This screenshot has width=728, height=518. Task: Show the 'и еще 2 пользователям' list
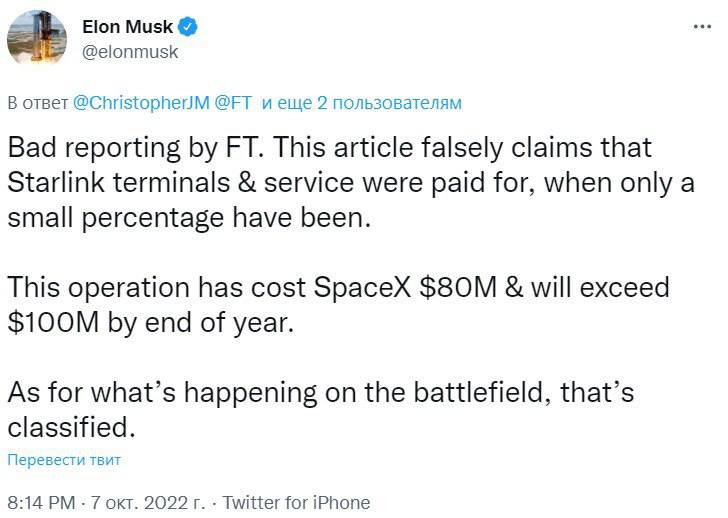(x=362, y=103)
